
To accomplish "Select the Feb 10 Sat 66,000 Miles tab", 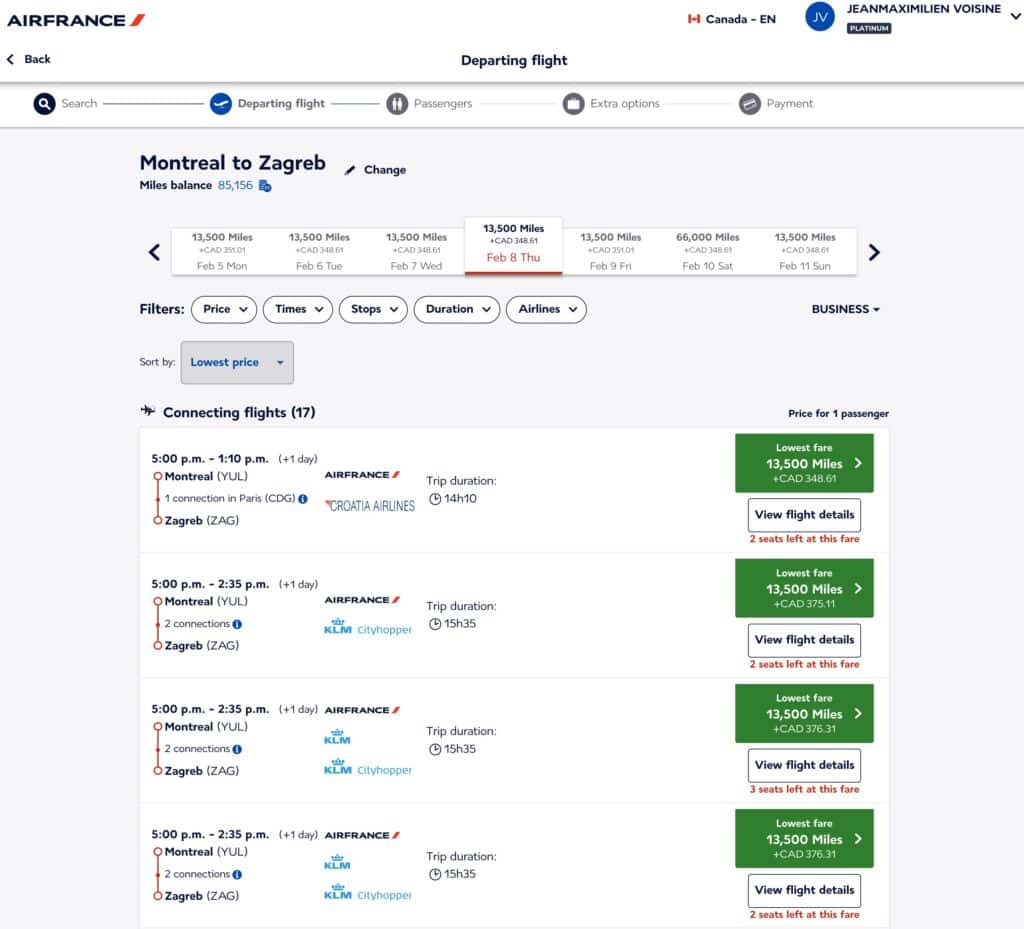I will (708, 251).
